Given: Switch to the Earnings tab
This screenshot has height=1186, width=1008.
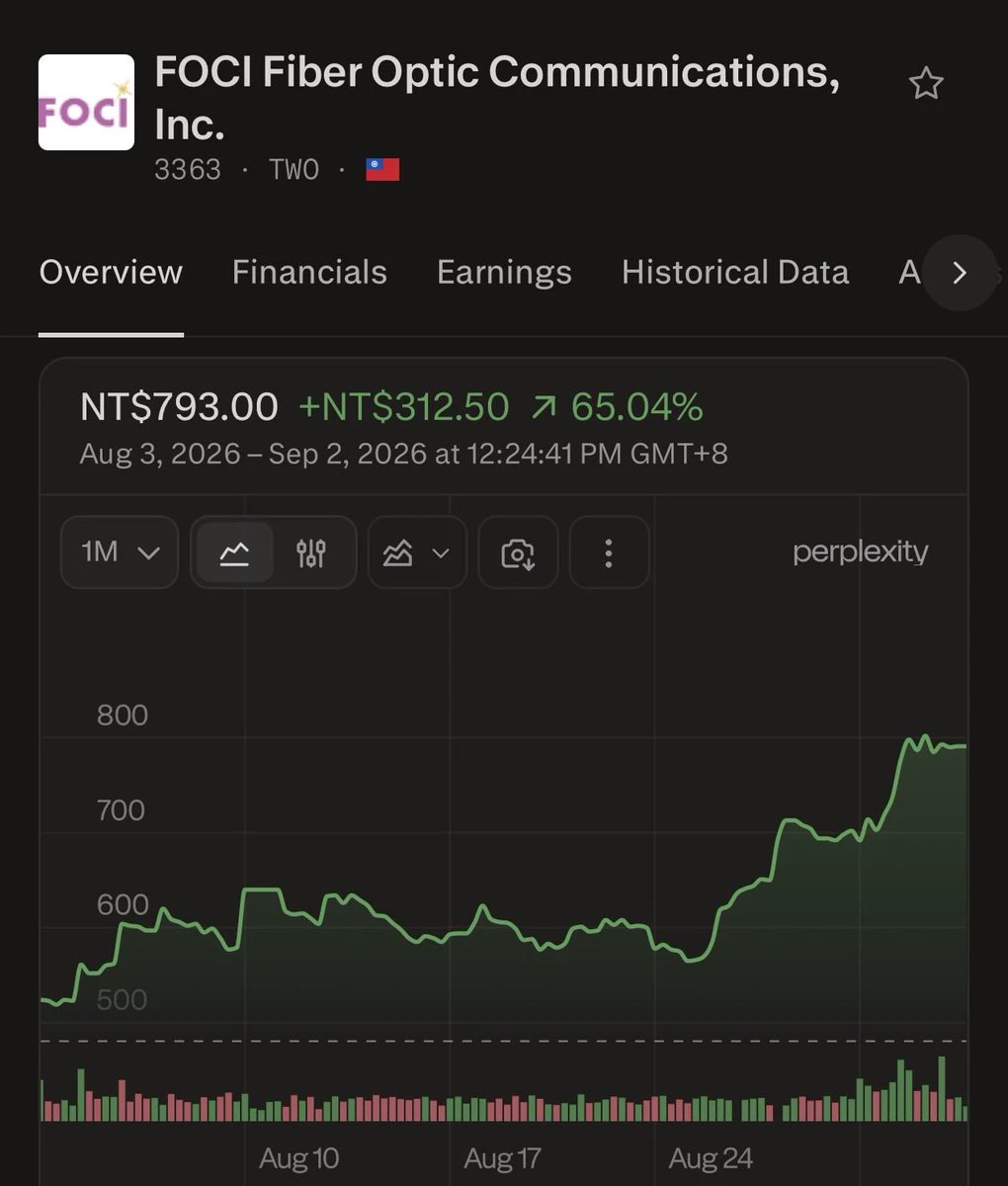Looking at the screenshot, I should point(504,272).
